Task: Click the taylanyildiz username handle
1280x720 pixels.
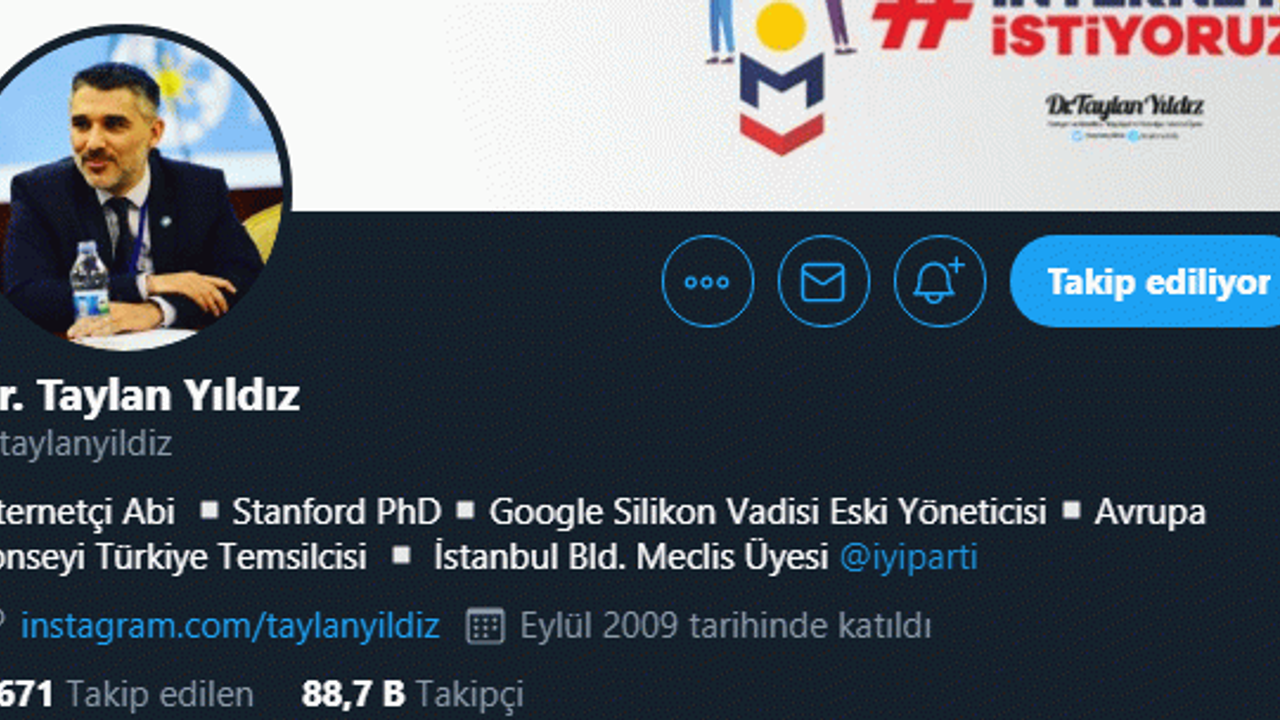Action: [86, 444]
